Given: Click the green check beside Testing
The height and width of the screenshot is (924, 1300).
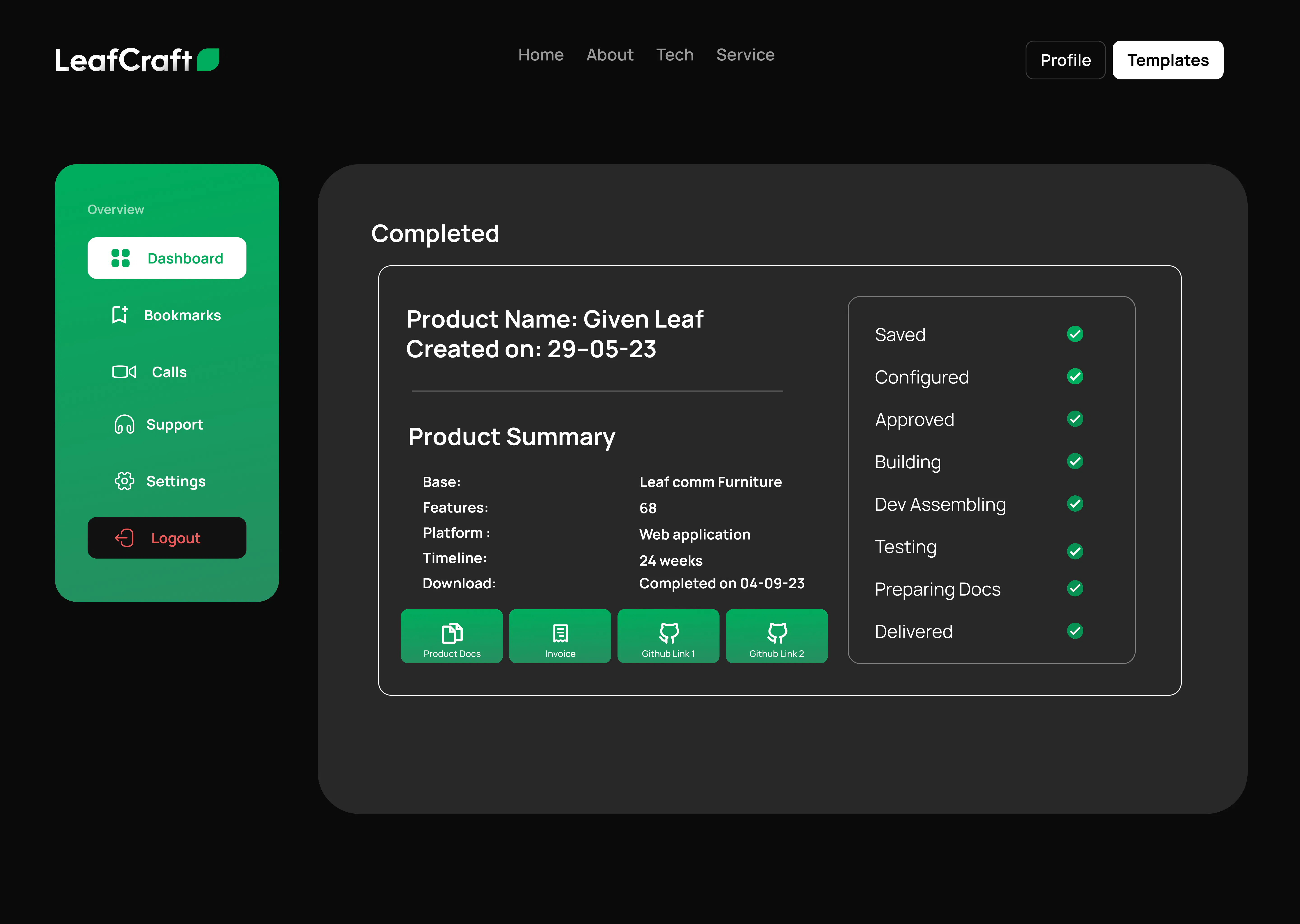Looking at the screenshot, I should (x=1075, y=551).
